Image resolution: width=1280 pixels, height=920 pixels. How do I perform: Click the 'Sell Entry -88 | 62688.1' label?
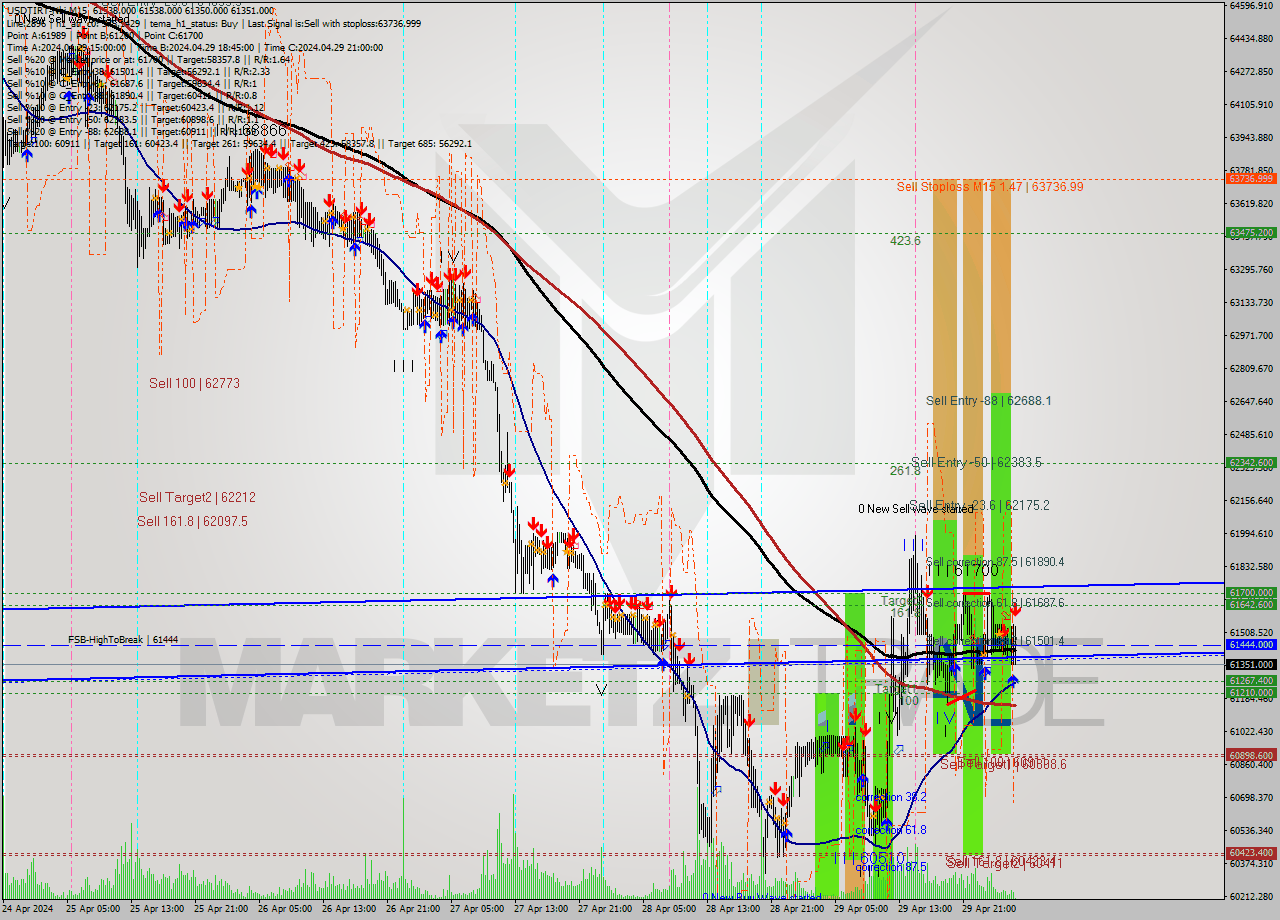988,401
